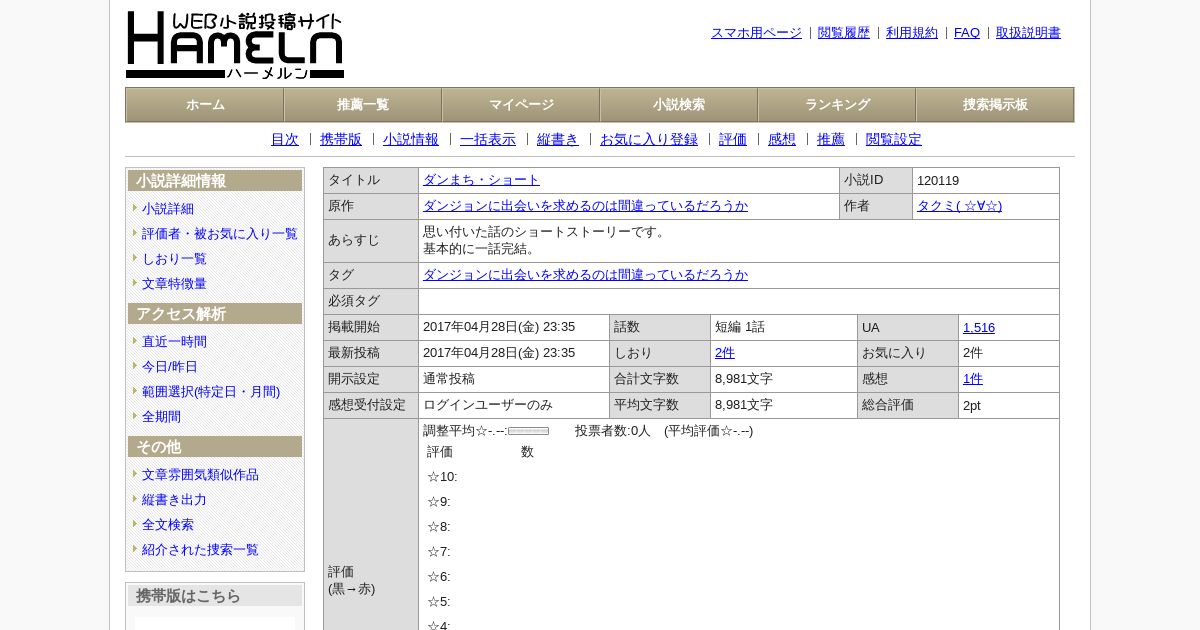Open しおり一覧 in the sidebar
The height and width of the screenshot is (630, 1200).
click(174, 259)
